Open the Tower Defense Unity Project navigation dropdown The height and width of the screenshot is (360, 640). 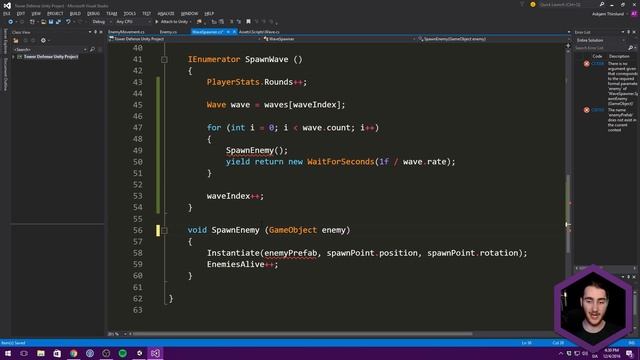tap(184, 39)
